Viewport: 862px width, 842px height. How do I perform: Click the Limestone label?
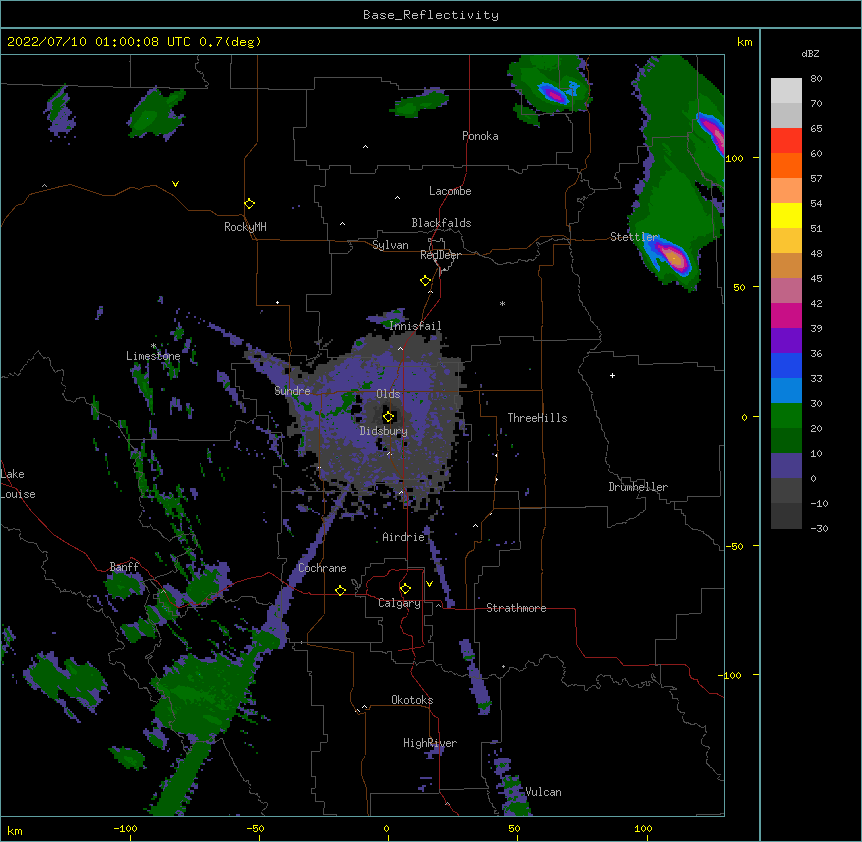pyautogui.click(x=153, y=356)
